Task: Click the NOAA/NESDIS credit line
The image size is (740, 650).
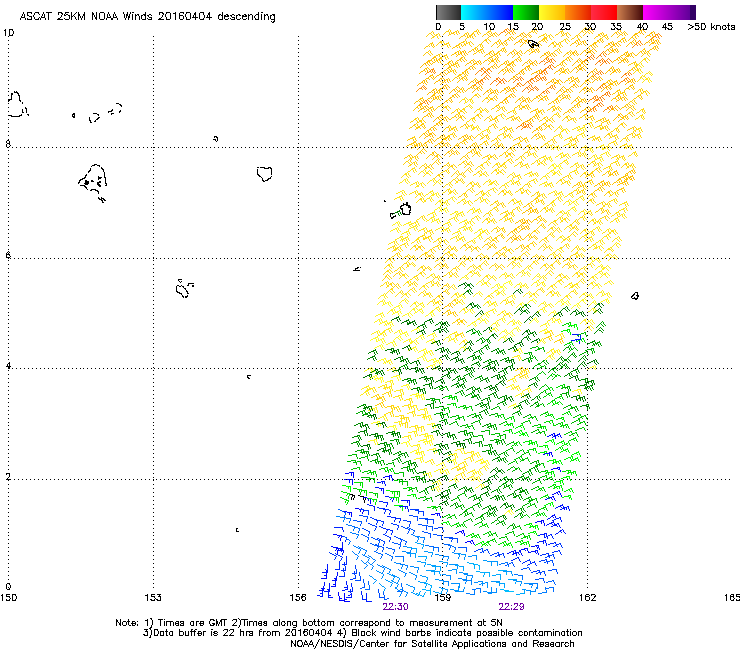Action: [432, 644]
